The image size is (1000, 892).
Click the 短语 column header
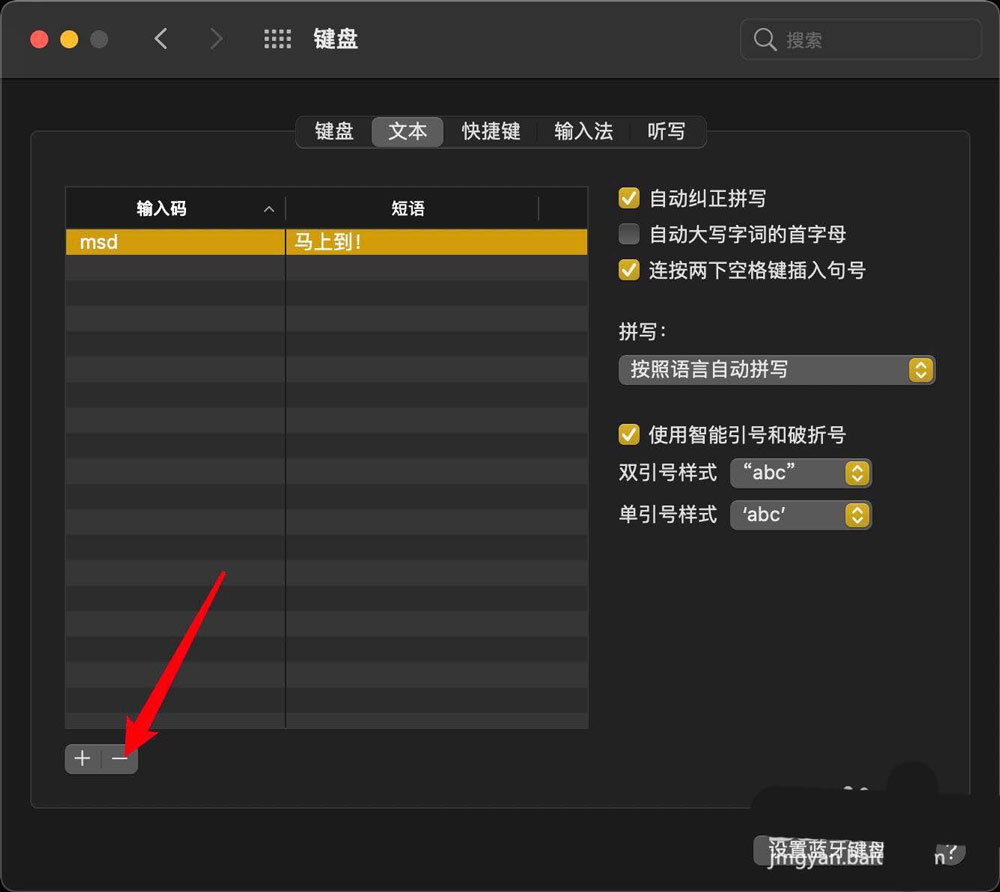tap(412, 208)
